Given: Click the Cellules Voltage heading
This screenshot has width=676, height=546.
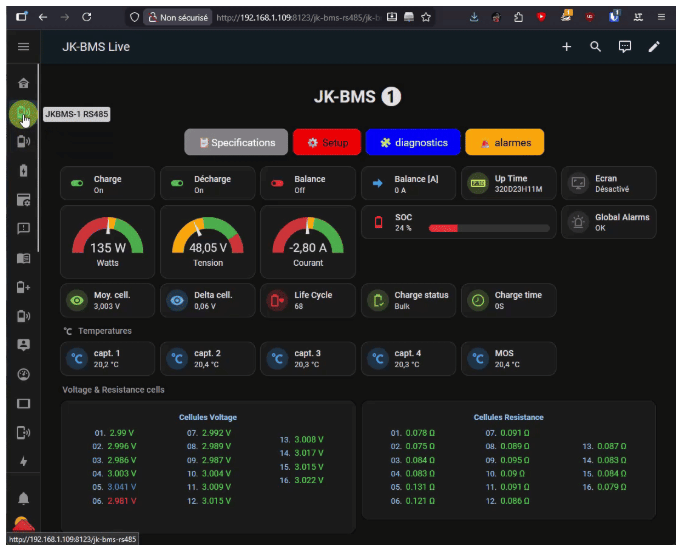Looking at the screenshot, I should coord(208,417).
